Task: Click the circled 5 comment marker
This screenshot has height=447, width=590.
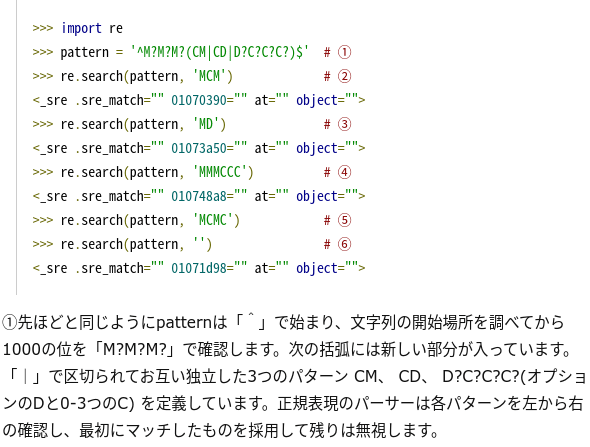Action: [x=344, y=220]
